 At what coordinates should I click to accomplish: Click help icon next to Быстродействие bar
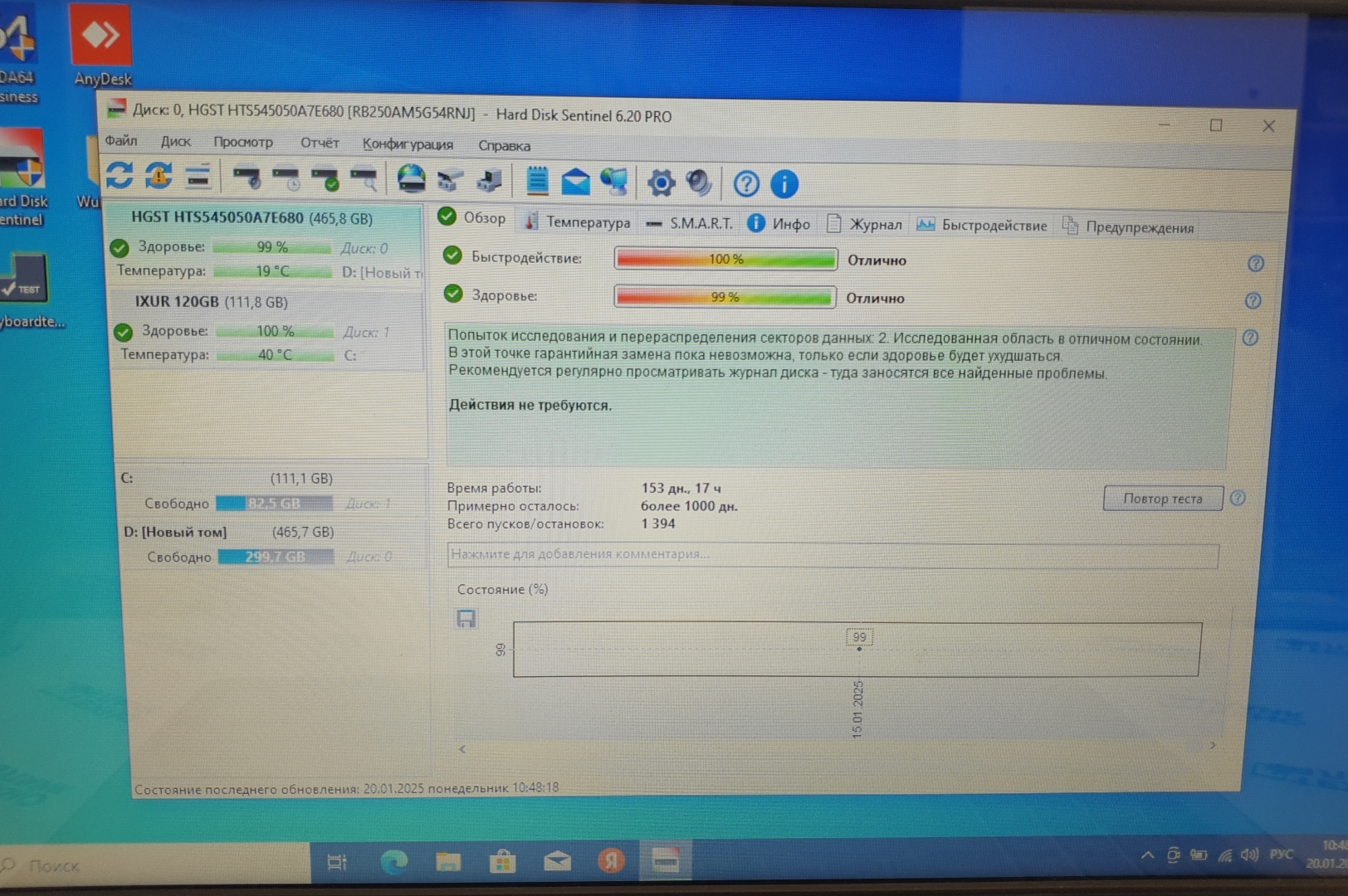(x=1256, y=264)
